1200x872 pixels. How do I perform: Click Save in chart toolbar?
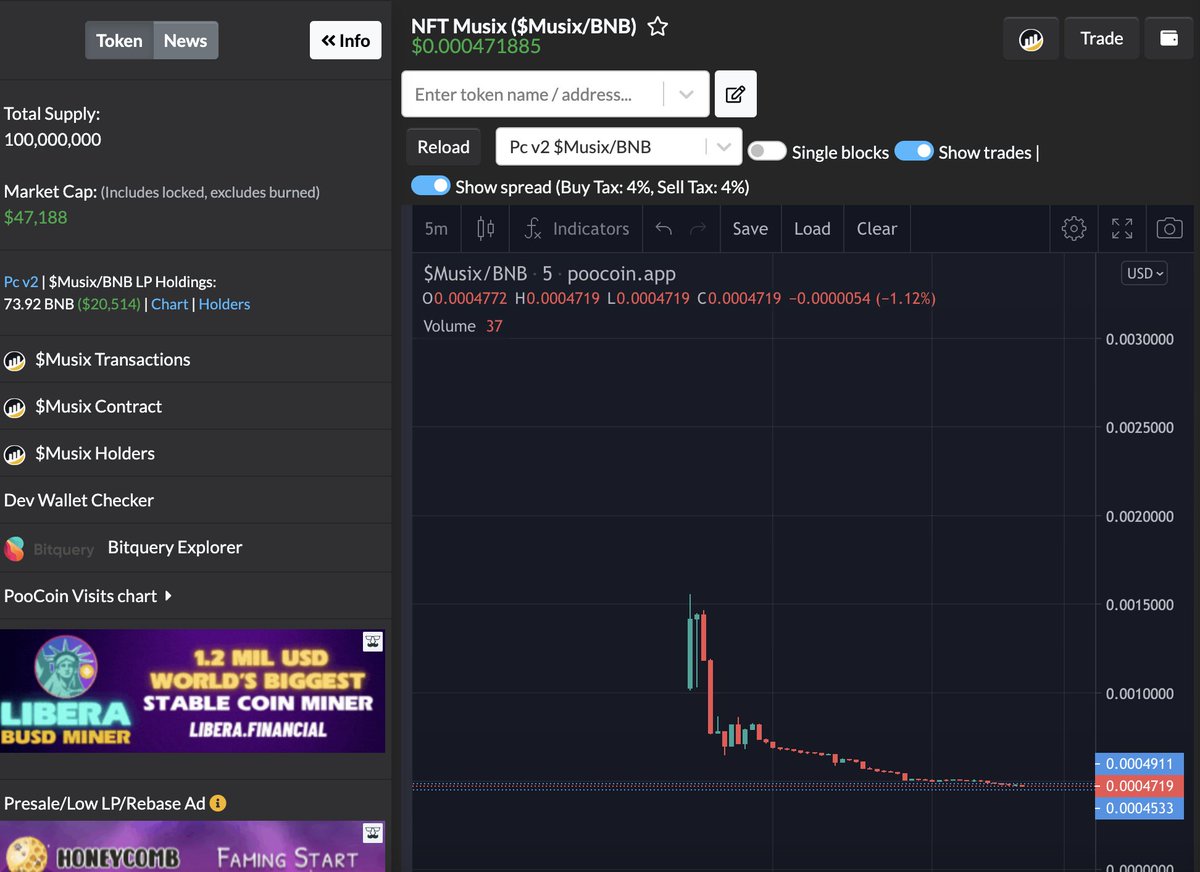tap(750, 229)
